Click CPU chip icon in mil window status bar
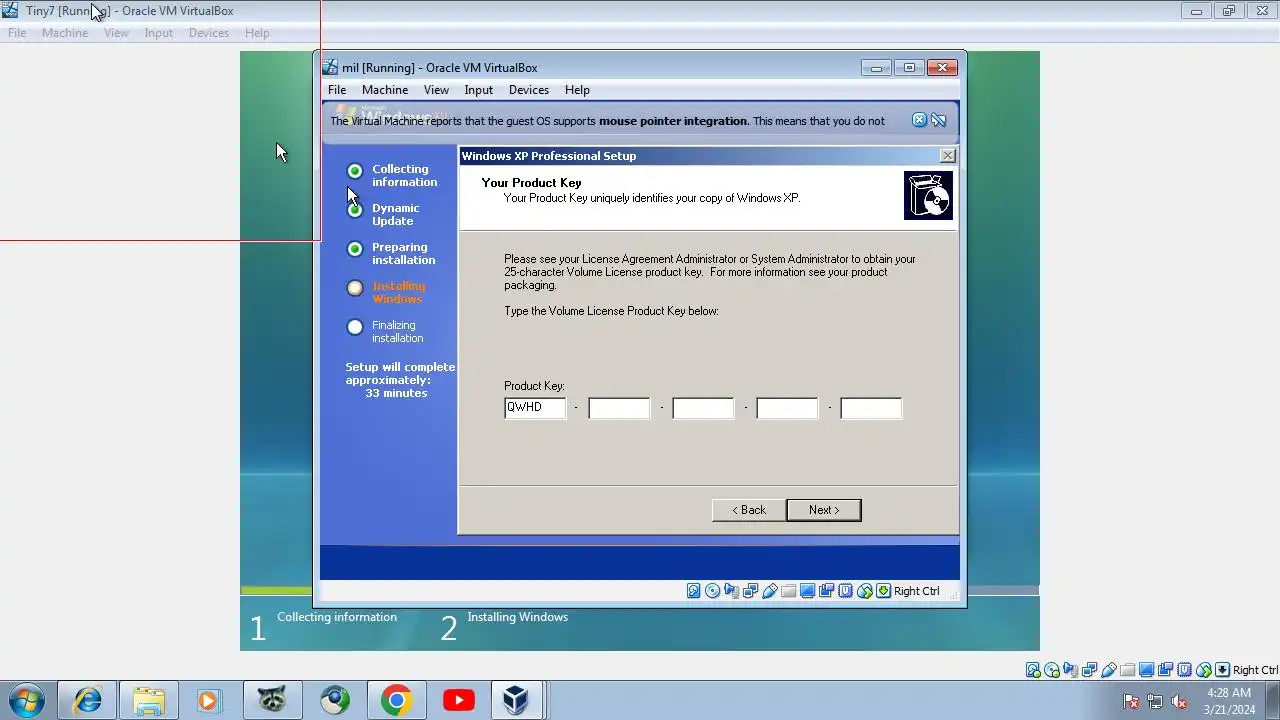 [845, 591]
